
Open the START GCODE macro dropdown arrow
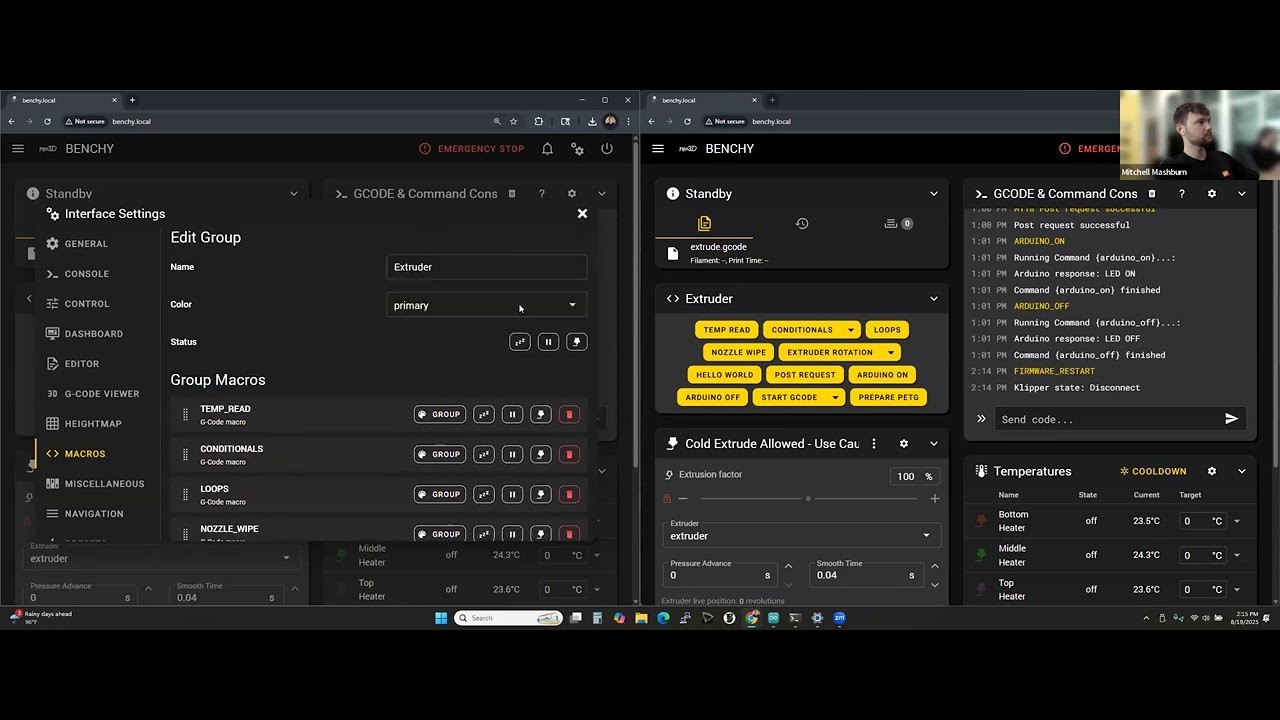834,397
